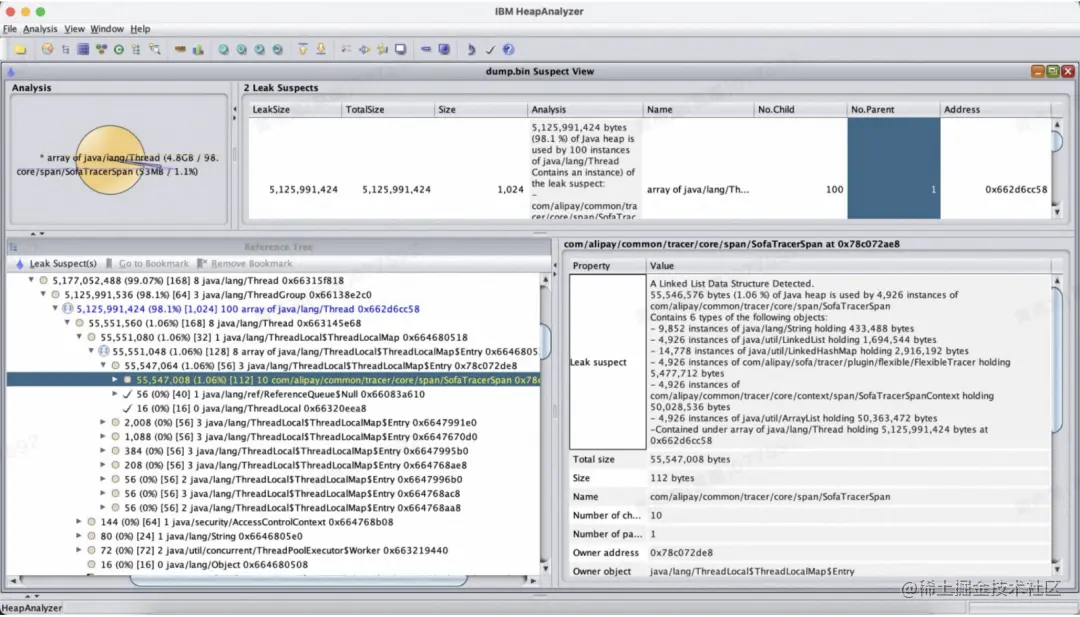
Task: Click the rightmost teal magnifier search icon
Action: [278, 50]
